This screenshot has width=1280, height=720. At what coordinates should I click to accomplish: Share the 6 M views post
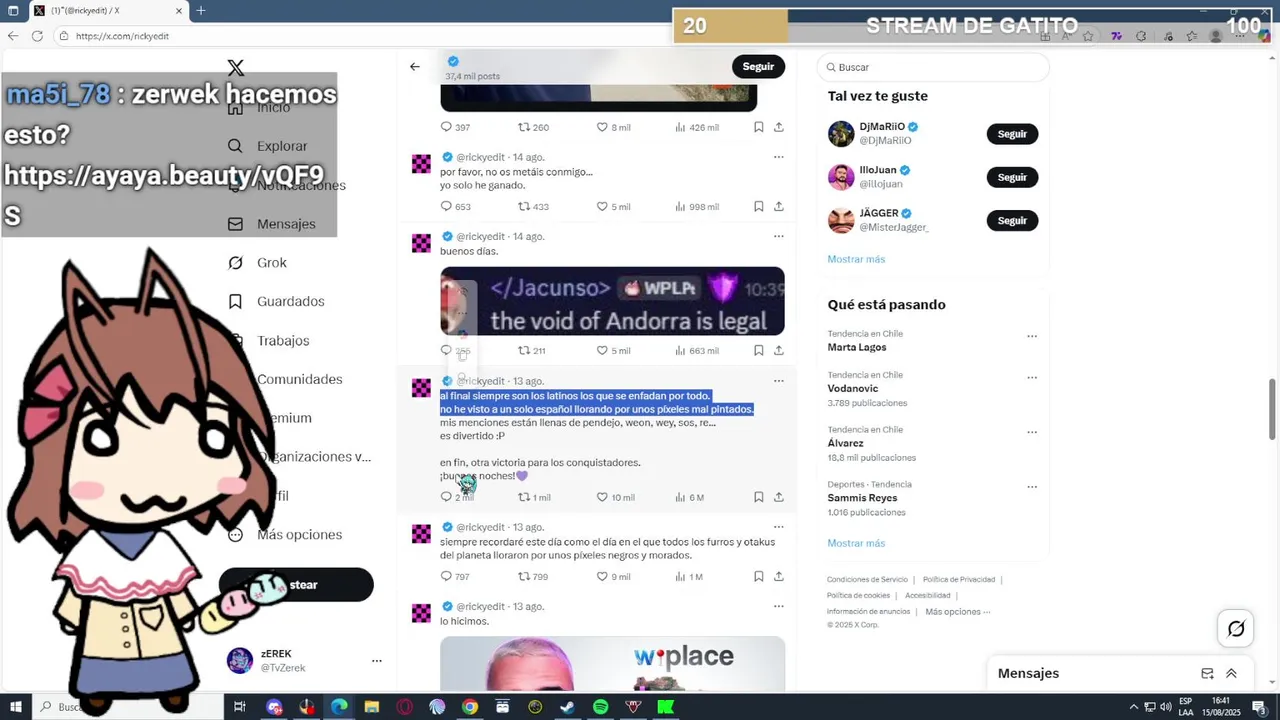(779, 497)
